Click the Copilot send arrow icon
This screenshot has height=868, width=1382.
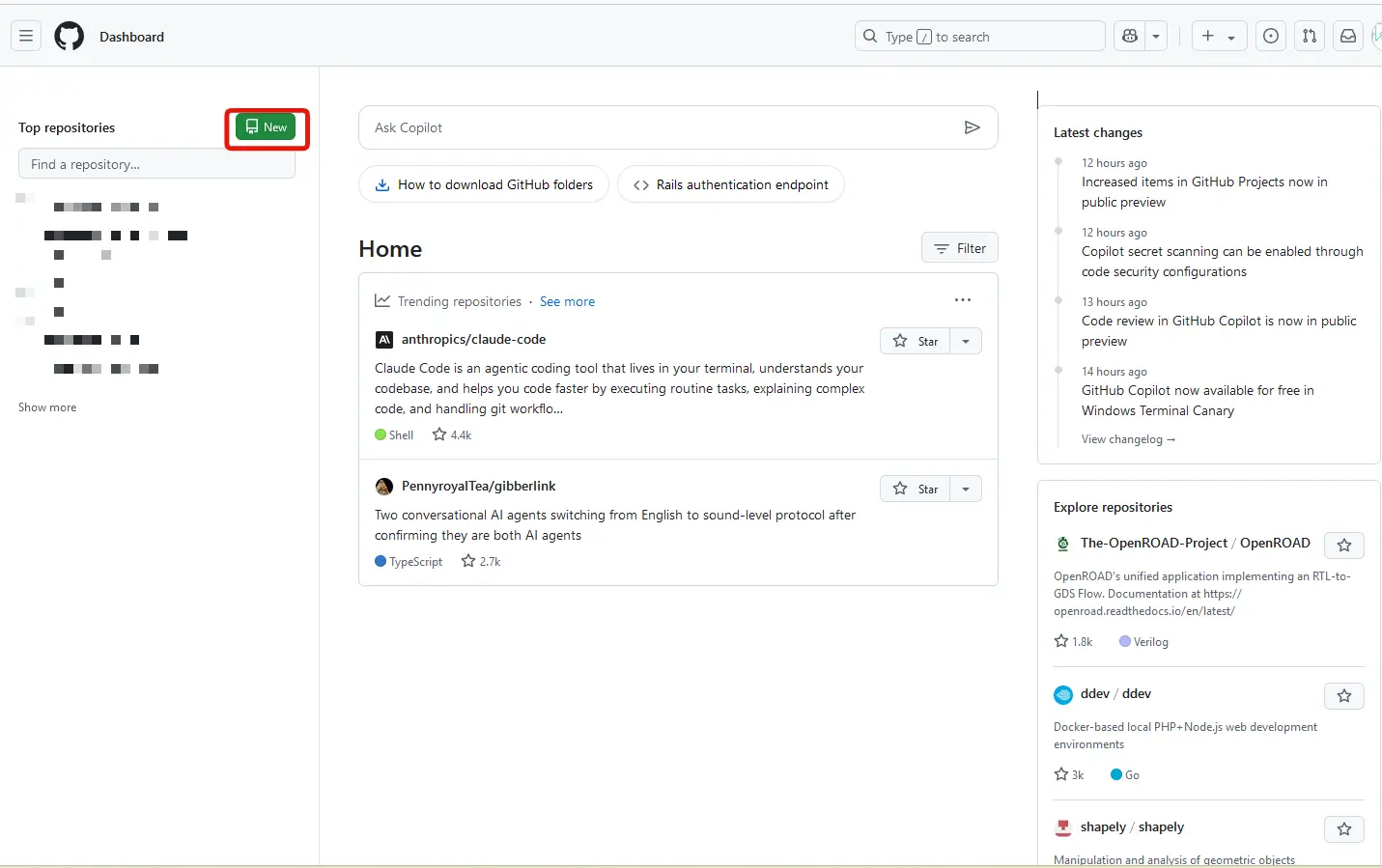[x=973, y=127]
